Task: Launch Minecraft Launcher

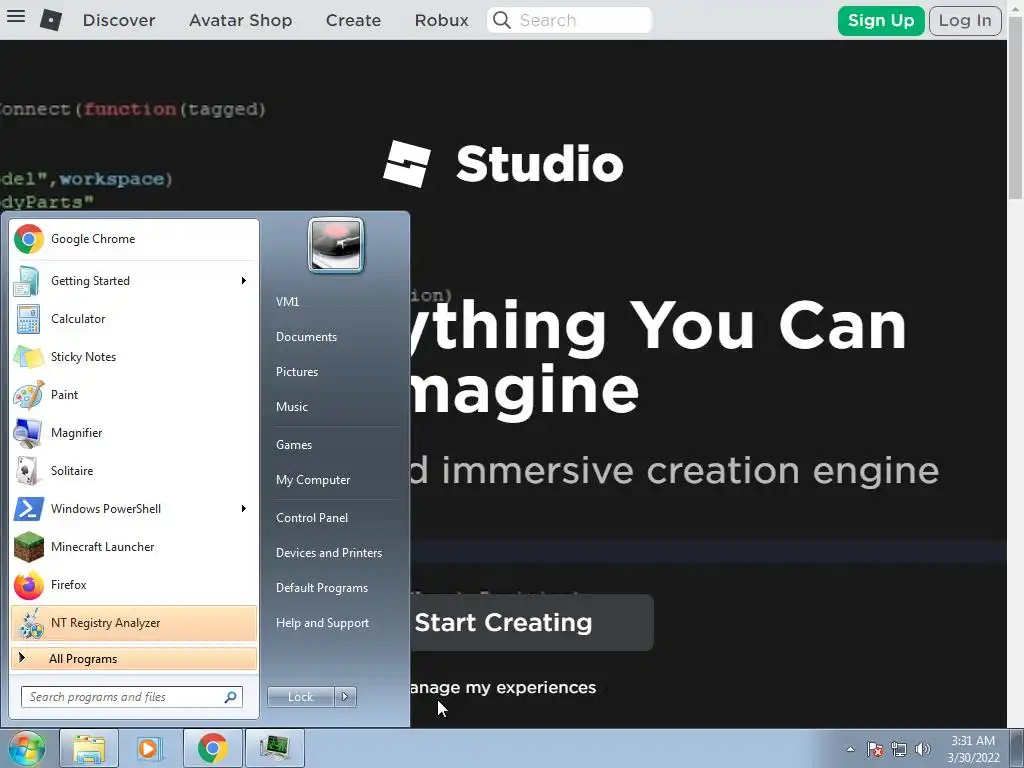Action: click(134, 547)
